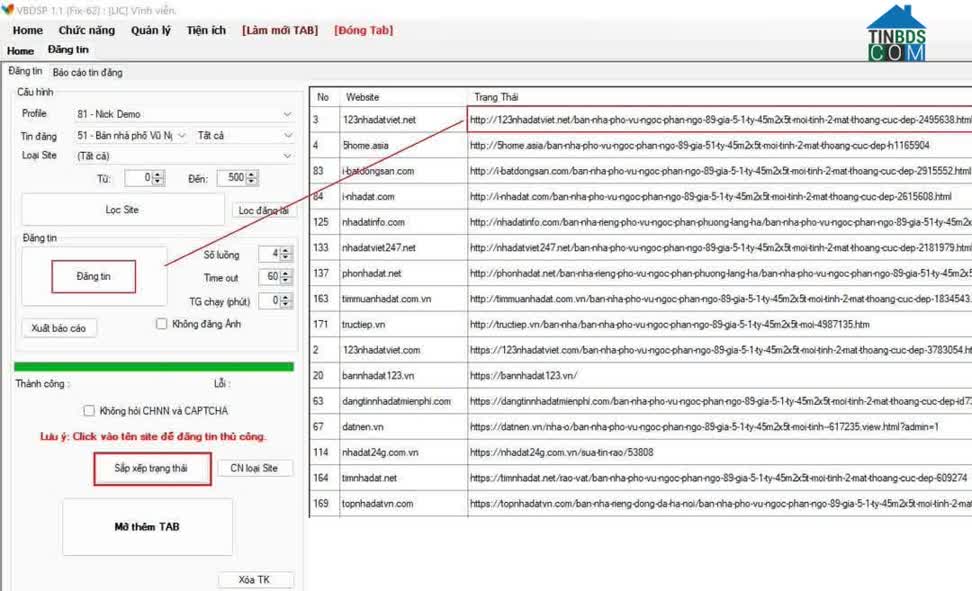This screenshot has width=972, height=591.
Task: Click the Từ value field showing 0
Action: [x=138, y=178]
